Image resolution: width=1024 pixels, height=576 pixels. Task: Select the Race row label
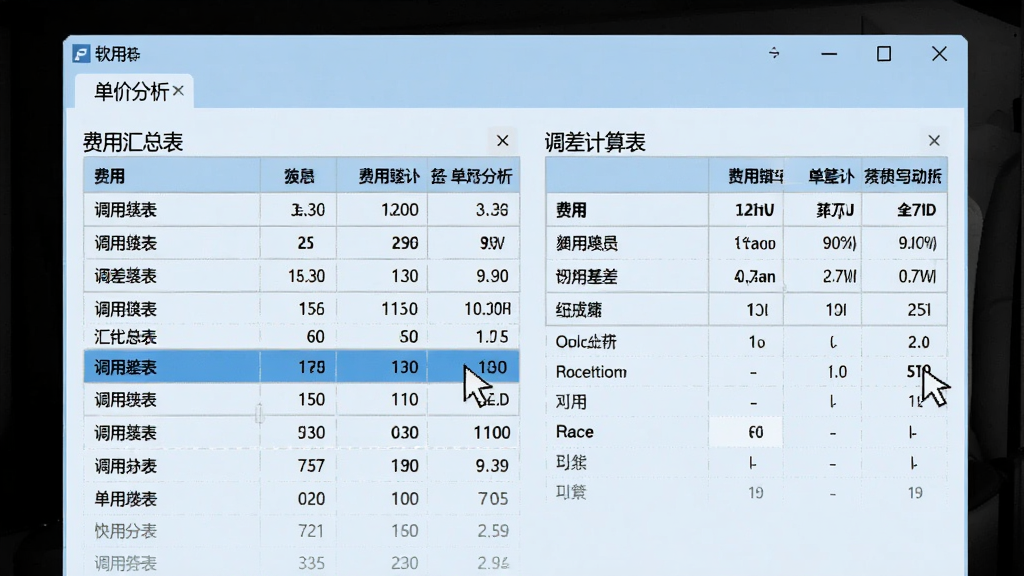(575, 432)
